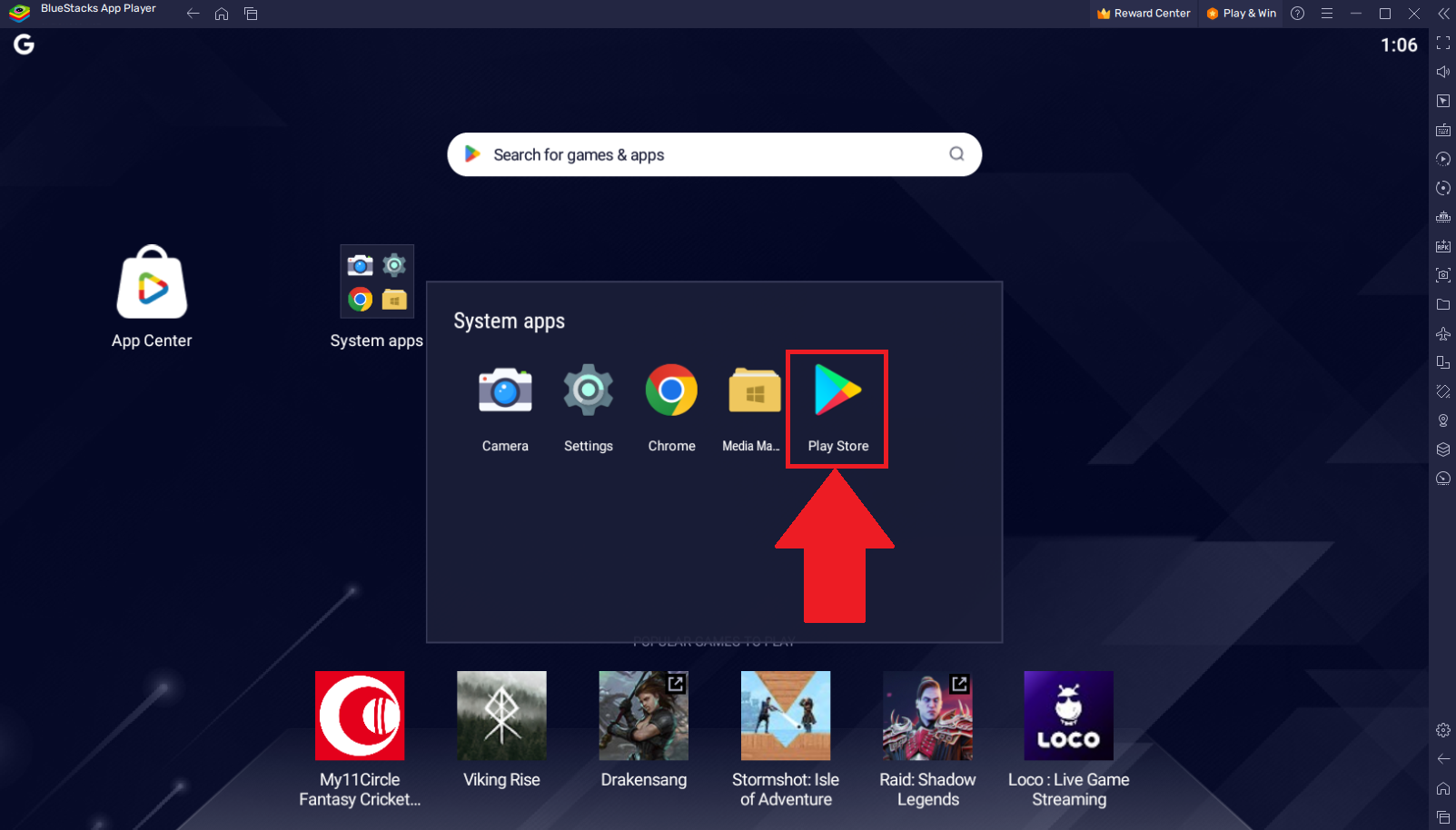The image size is (1456, 830).
Task: Open the macro recorder
Action: coord(1442,159)
